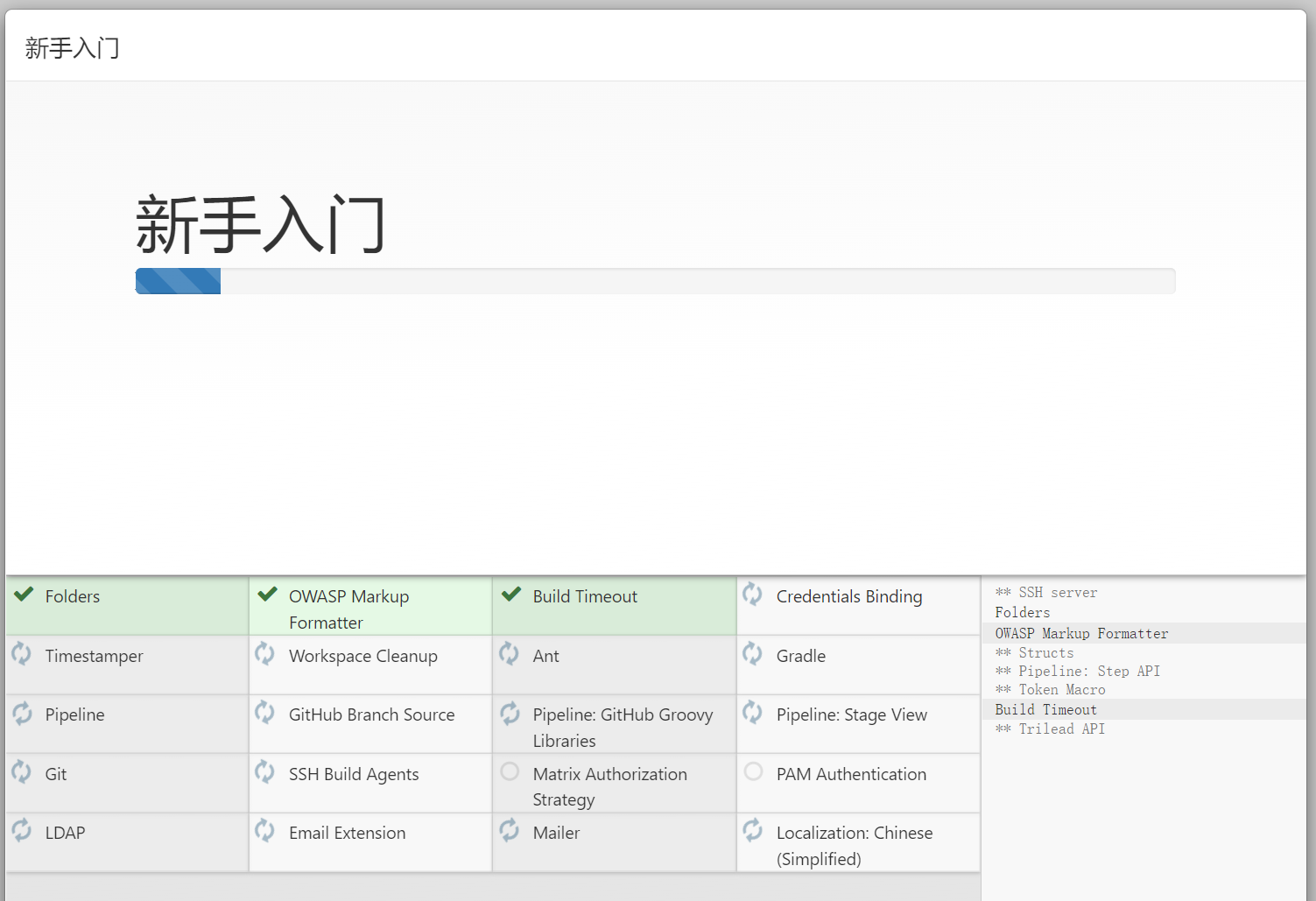Click the spinner icon next to Timestamper
The image size is (1316, 901).
point(21,653)
